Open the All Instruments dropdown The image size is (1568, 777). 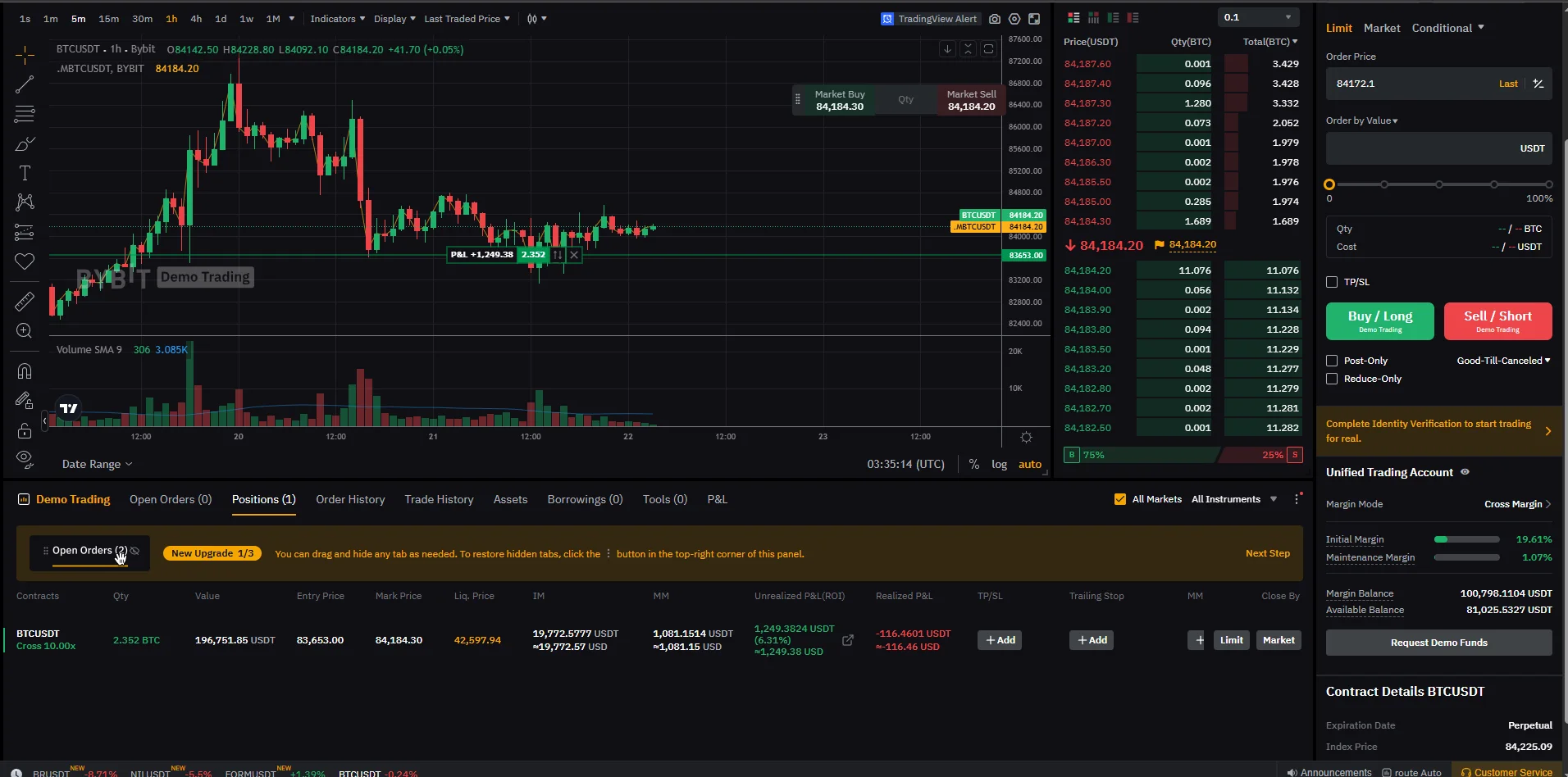[1234, 499]
